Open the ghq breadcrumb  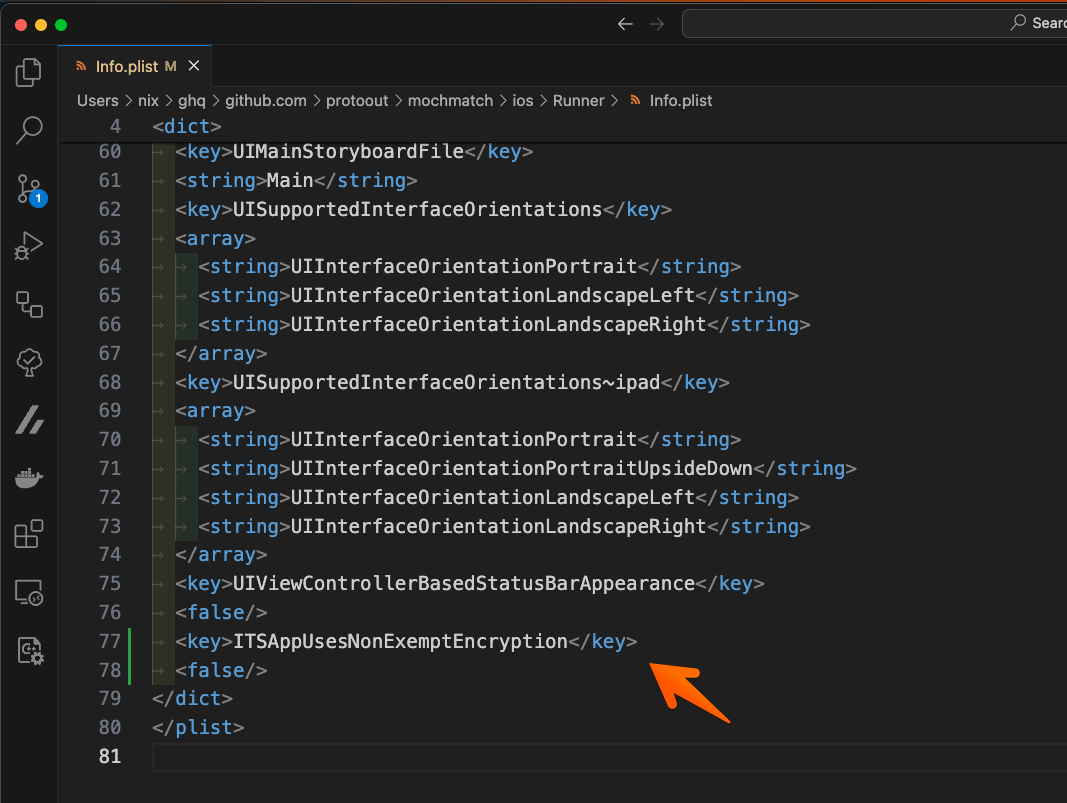(x=191, y=101)
